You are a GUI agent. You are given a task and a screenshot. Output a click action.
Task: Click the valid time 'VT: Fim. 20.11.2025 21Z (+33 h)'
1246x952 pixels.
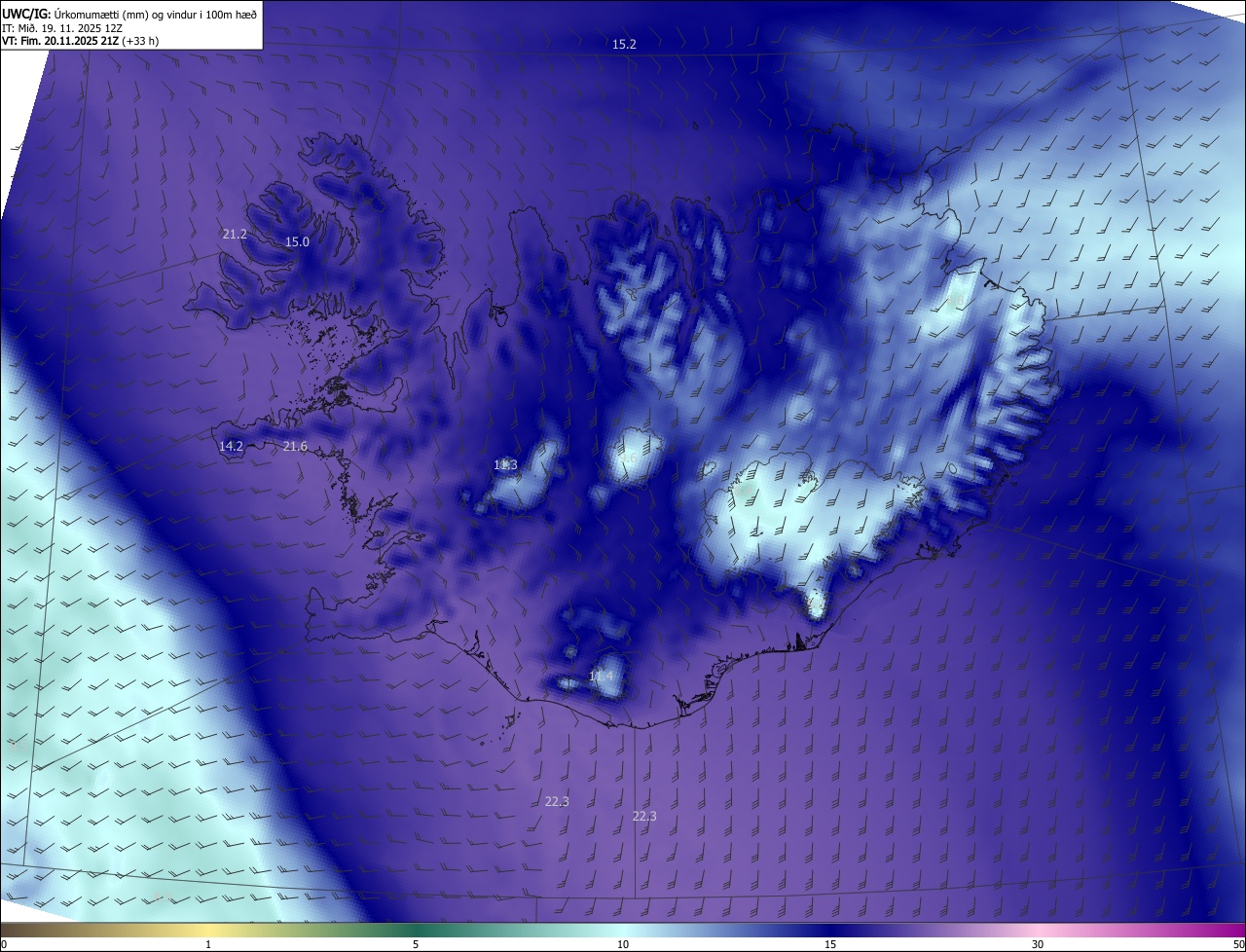tap(81, 41)
